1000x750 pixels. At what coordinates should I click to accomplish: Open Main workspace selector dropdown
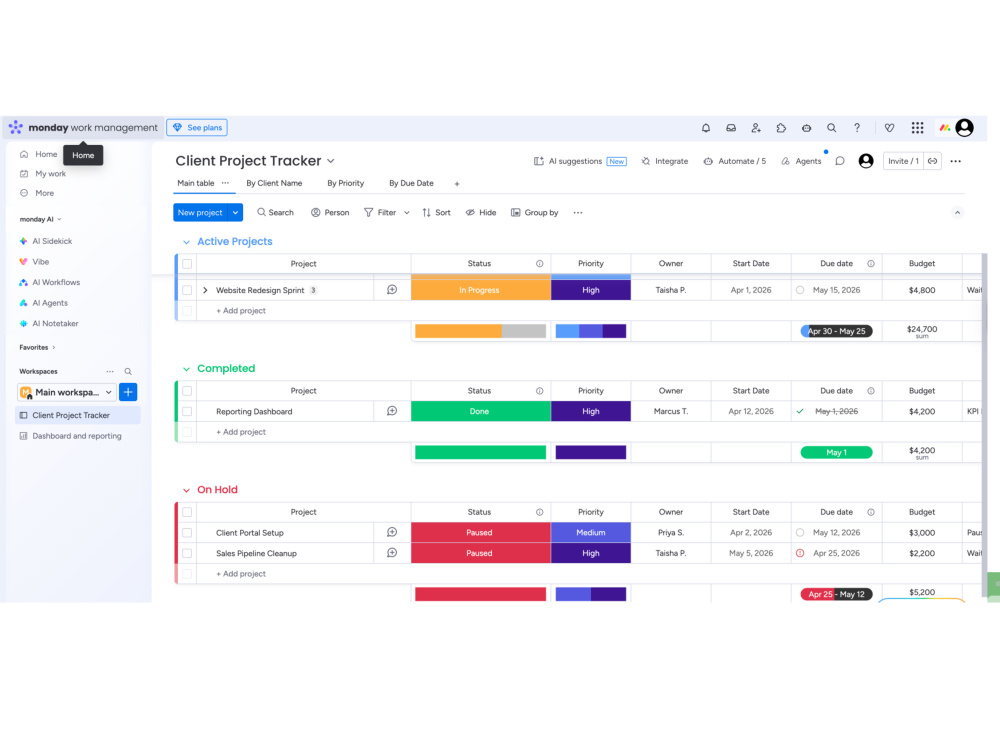coord(66,392)
